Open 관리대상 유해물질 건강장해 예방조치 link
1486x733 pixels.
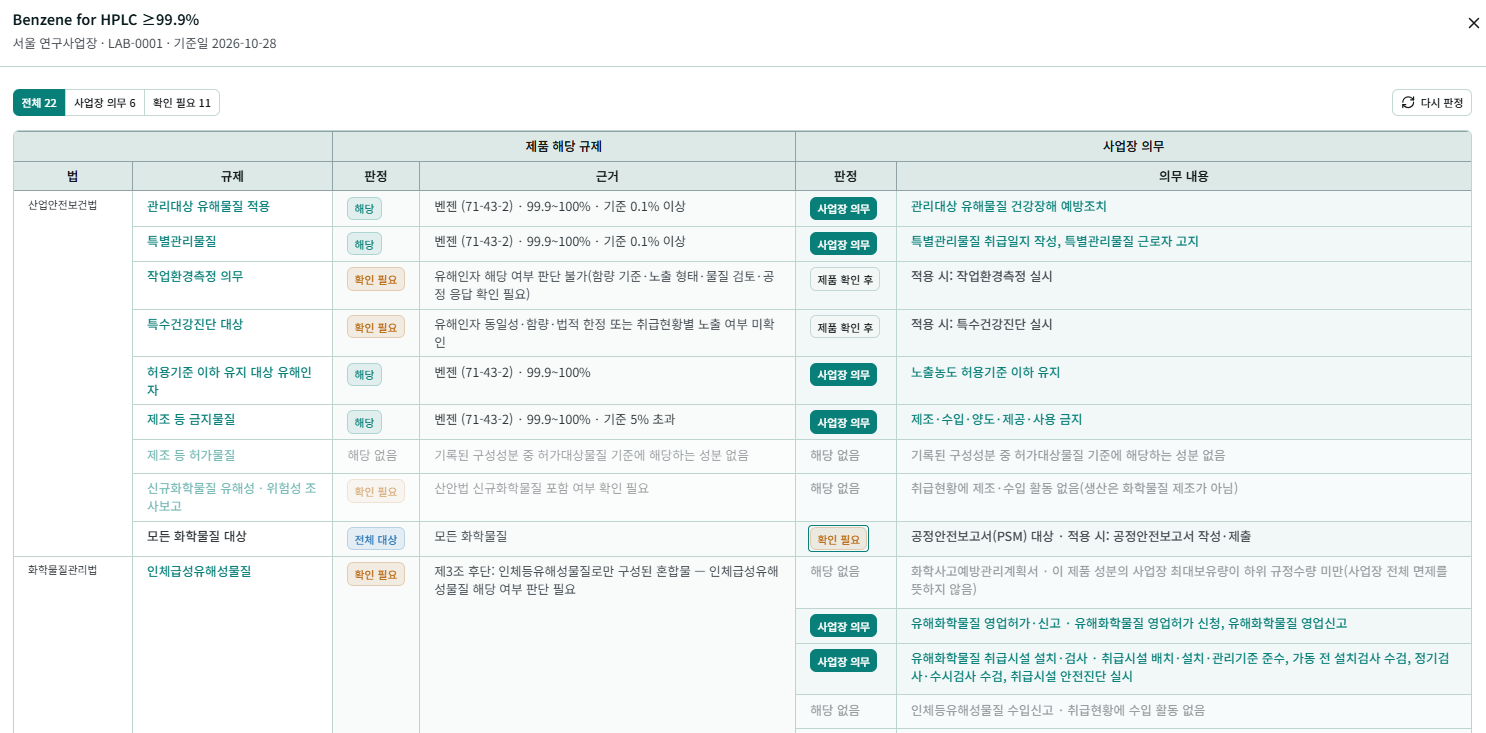point(1009,206)
